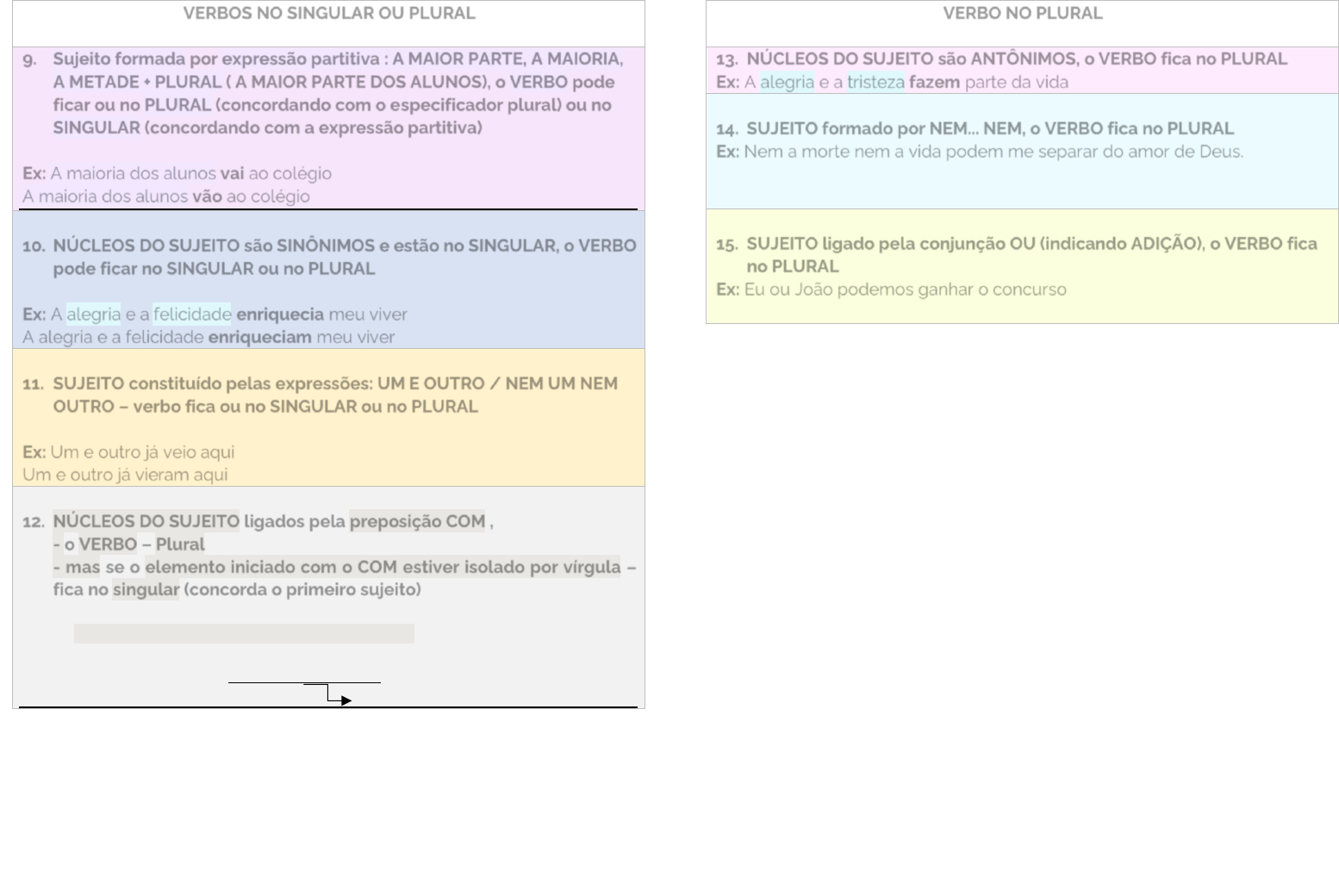Click the bold word 'vão' in rule 9
Image resolution: width=1339 pixels, height=896 pixels.
(207, 196)
